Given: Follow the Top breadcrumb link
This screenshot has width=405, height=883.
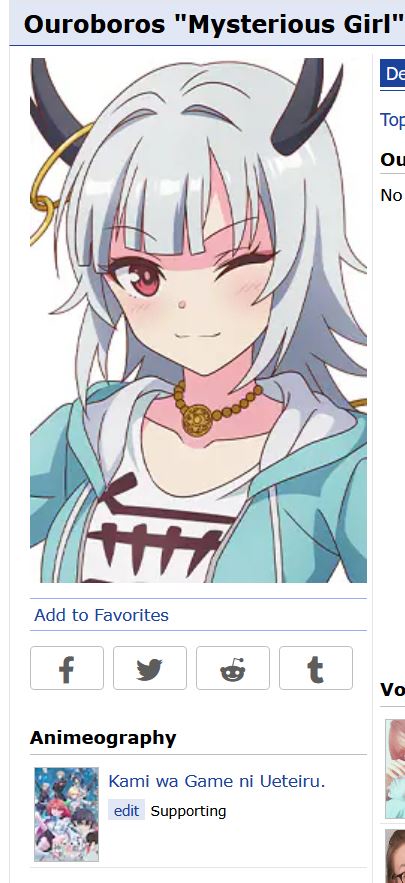Looking at the screenshot, I should [393, 119].
